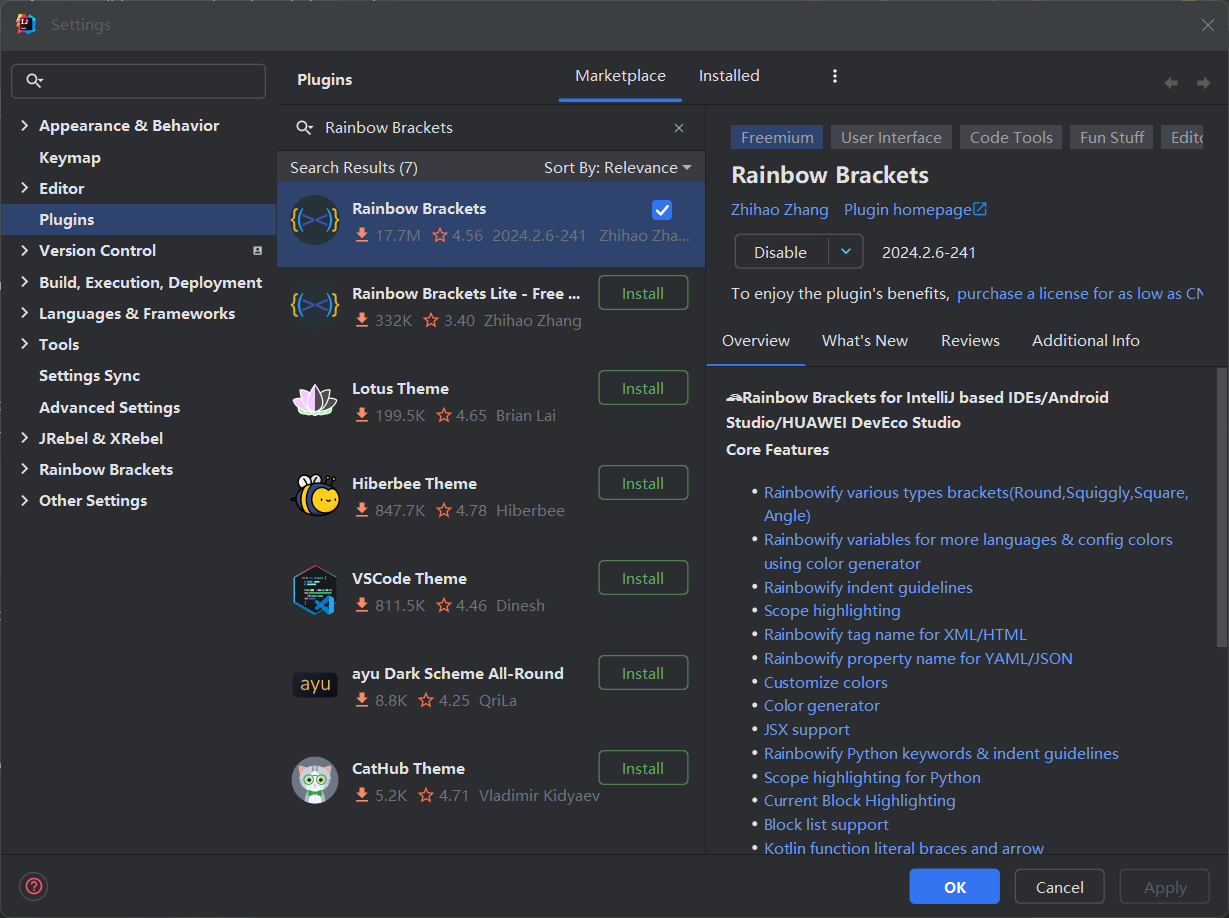Viewport: 1229px width, 918px height.
Task: Open the Zhihao Zhang author link
Action: [x=780, y=210]
